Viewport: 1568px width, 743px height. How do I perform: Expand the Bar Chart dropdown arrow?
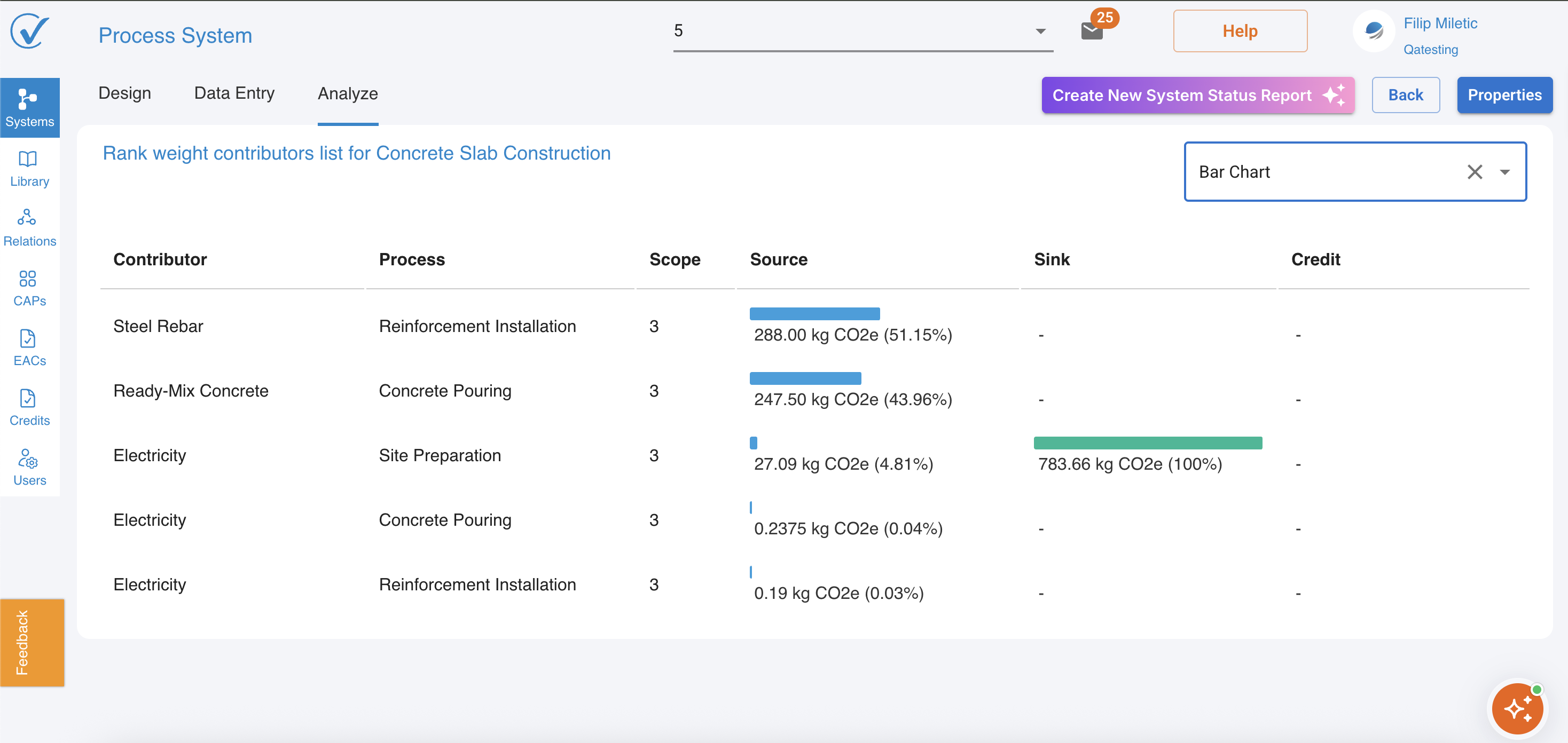(1504, 172)
